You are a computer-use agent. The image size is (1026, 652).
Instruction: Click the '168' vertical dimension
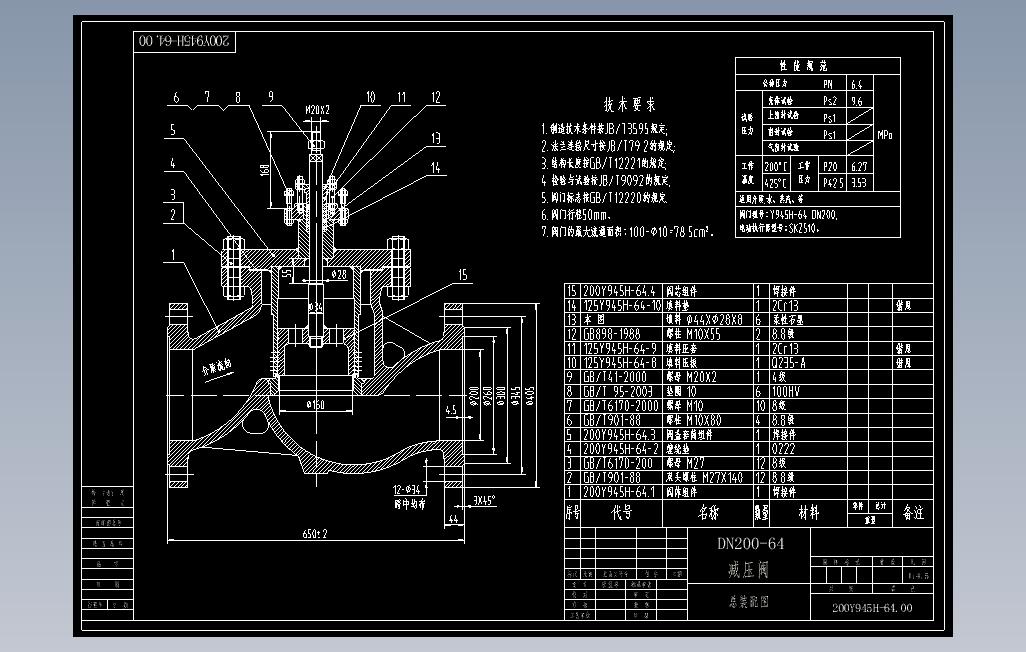[x=264, y=170]
